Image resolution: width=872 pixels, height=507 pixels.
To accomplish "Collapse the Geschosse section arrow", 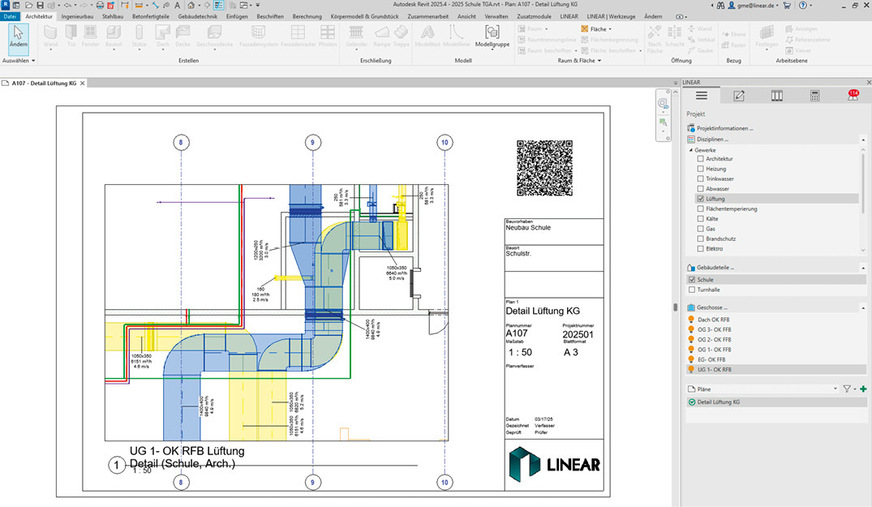I will click(x=861, y=307).
